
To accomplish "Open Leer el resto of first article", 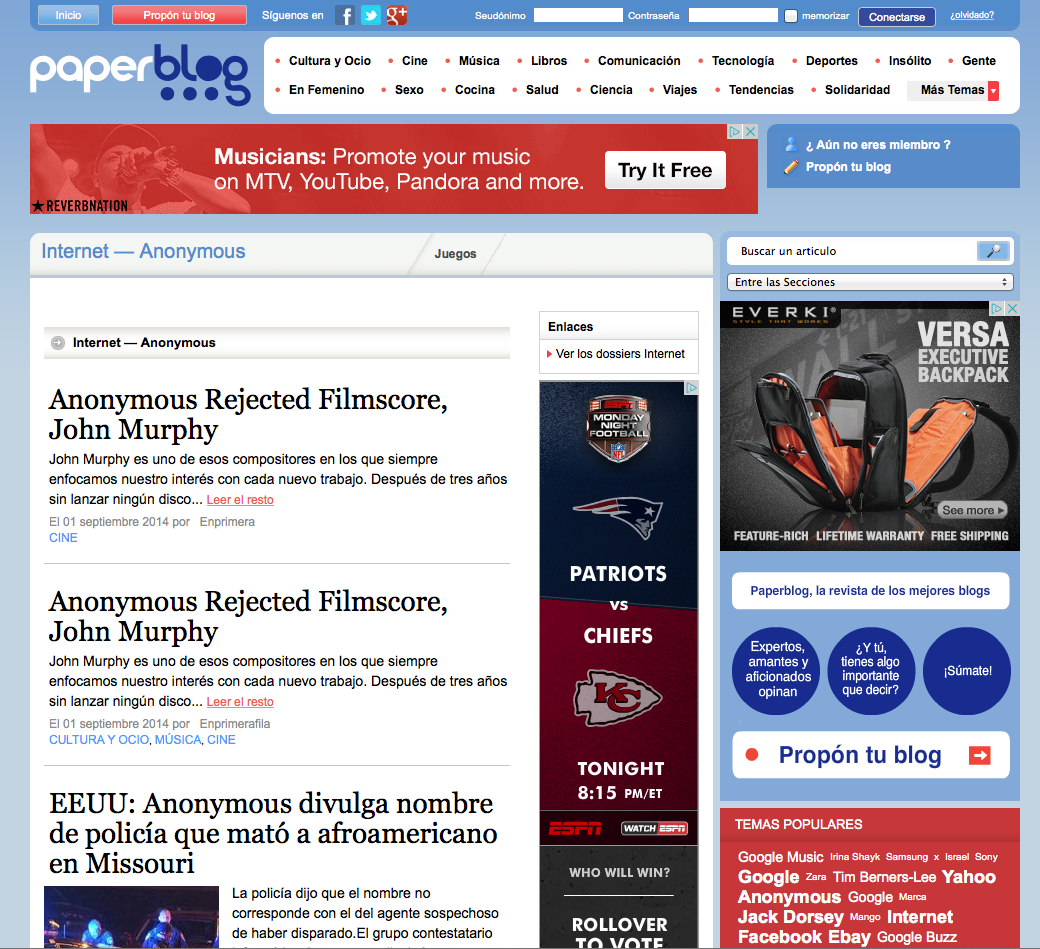I will tap(240, 500).
